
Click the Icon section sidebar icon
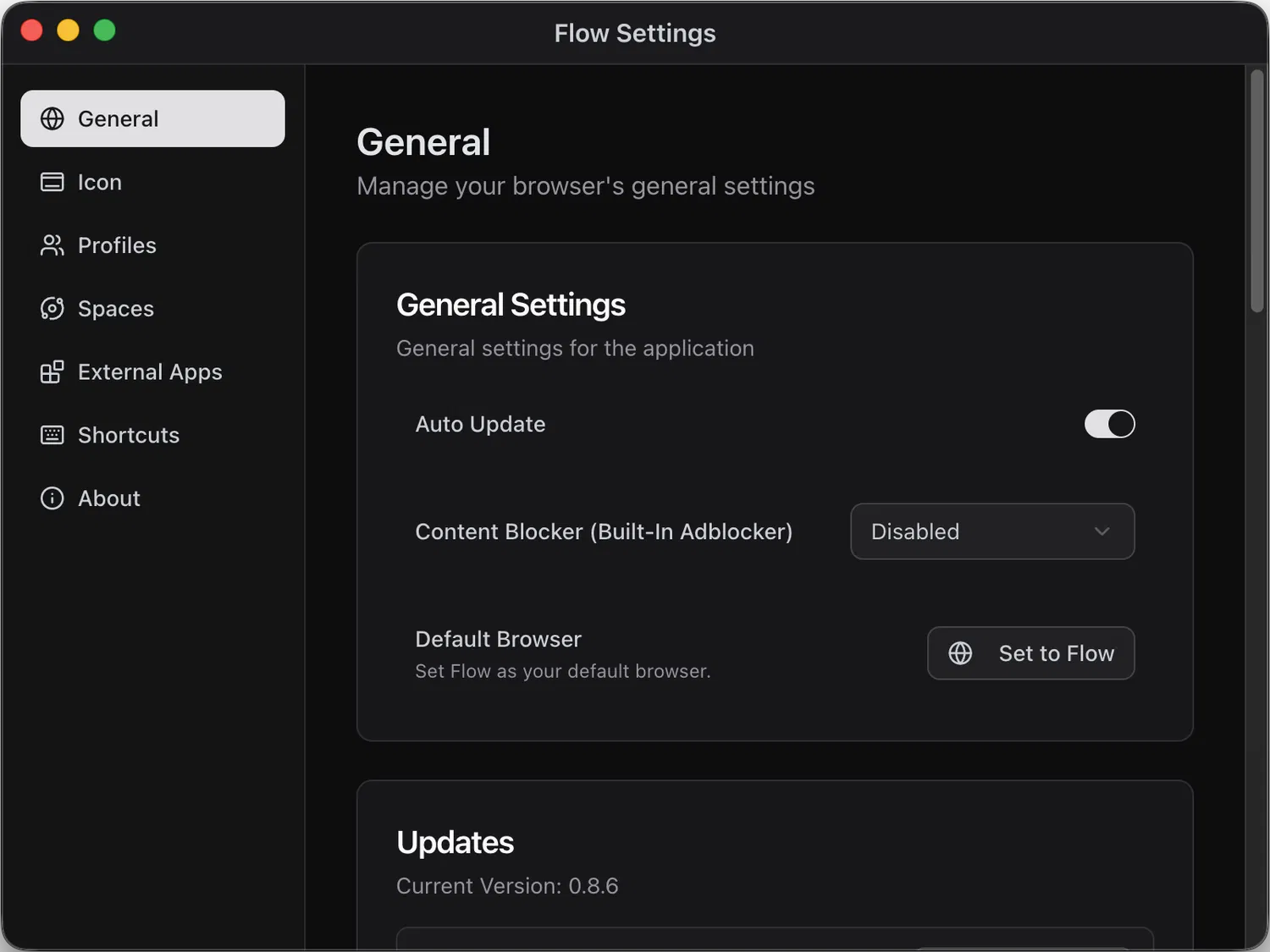(52, 182)
